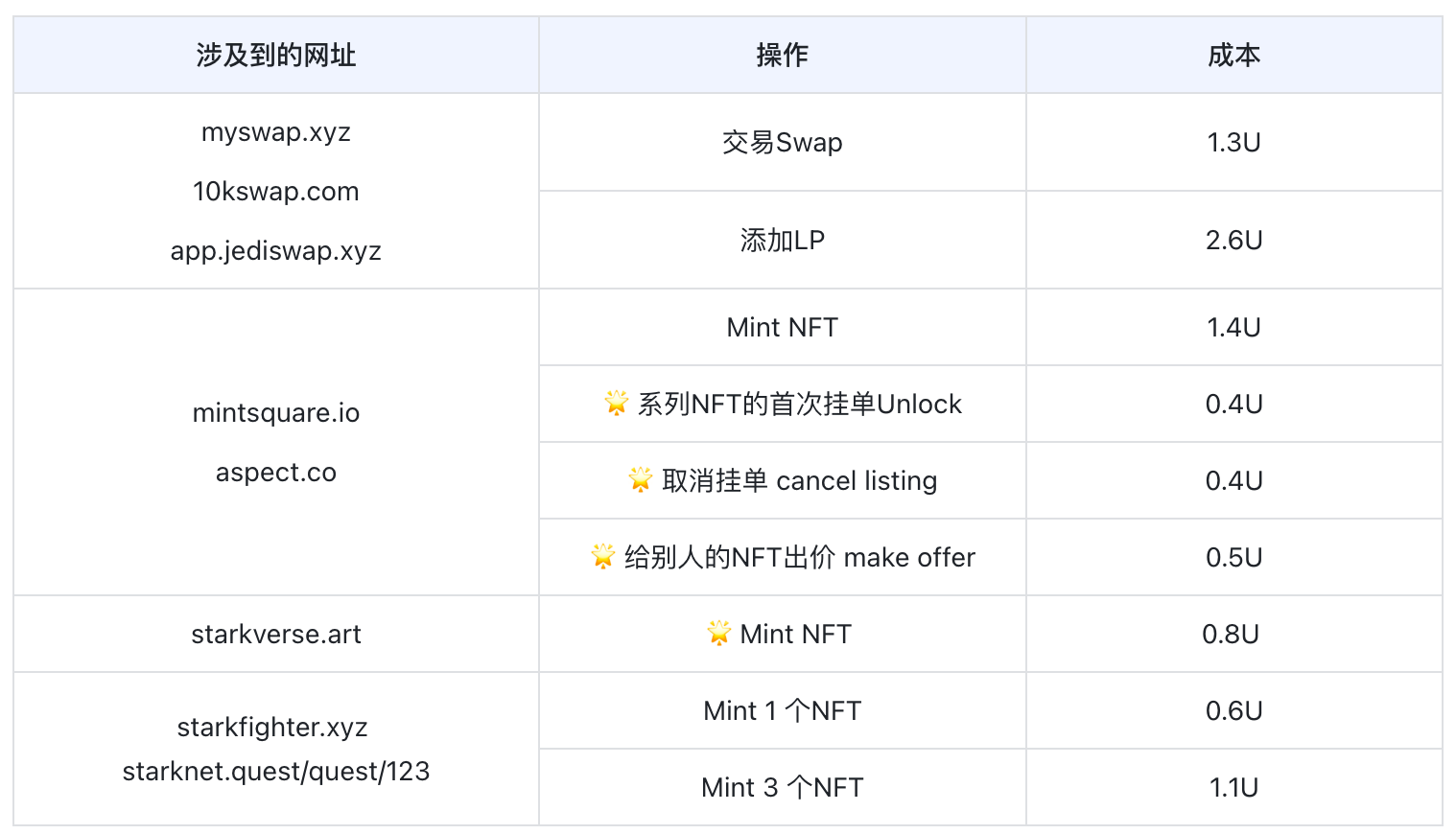Viewport: 1456px width, 834px height.
Task: Click starkfighter.xyz site text
Action: tap(272, 728)
